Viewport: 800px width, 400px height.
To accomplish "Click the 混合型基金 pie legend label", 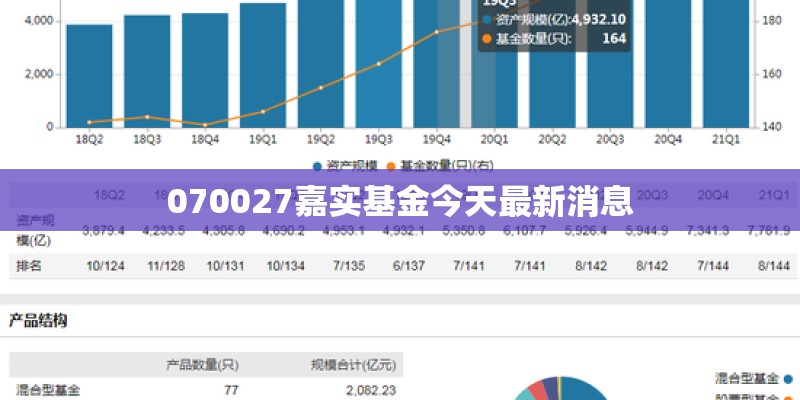I will coord(746,379).
